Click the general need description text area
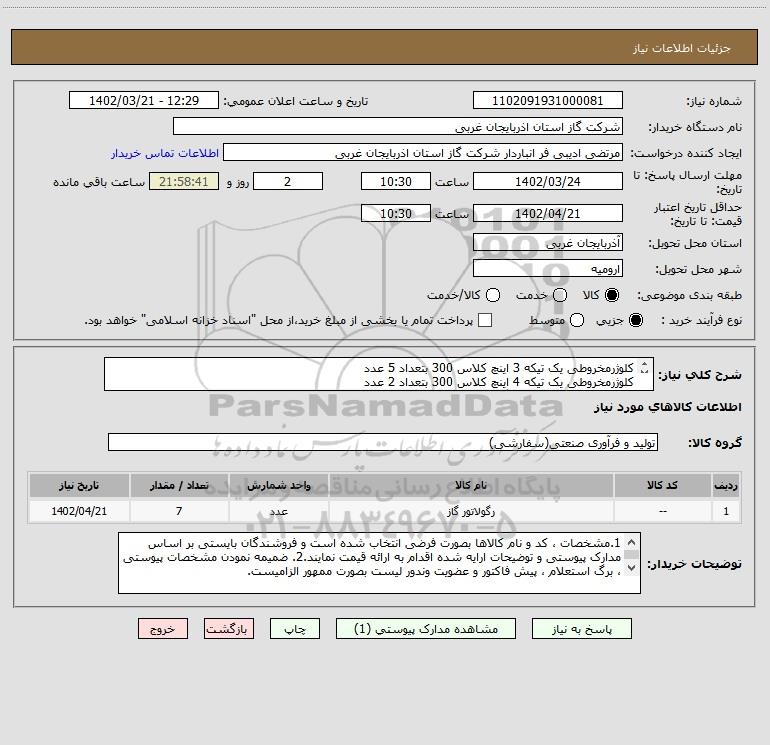The height and width of the screenshot is (745, 770). click(379, 374)
